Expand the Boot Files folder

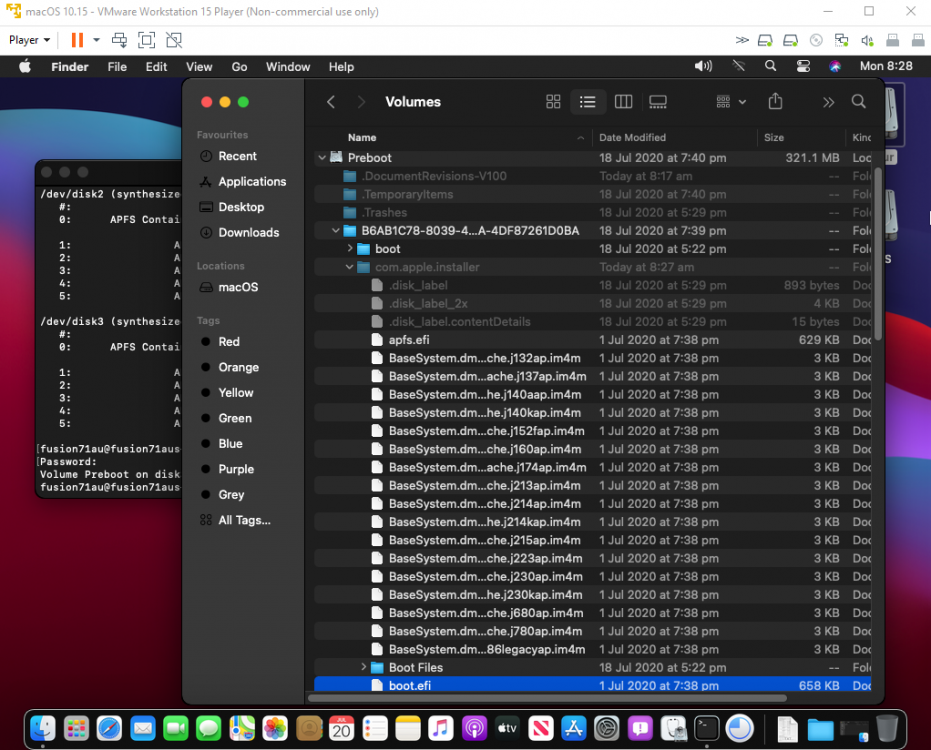tap(363, 667)
